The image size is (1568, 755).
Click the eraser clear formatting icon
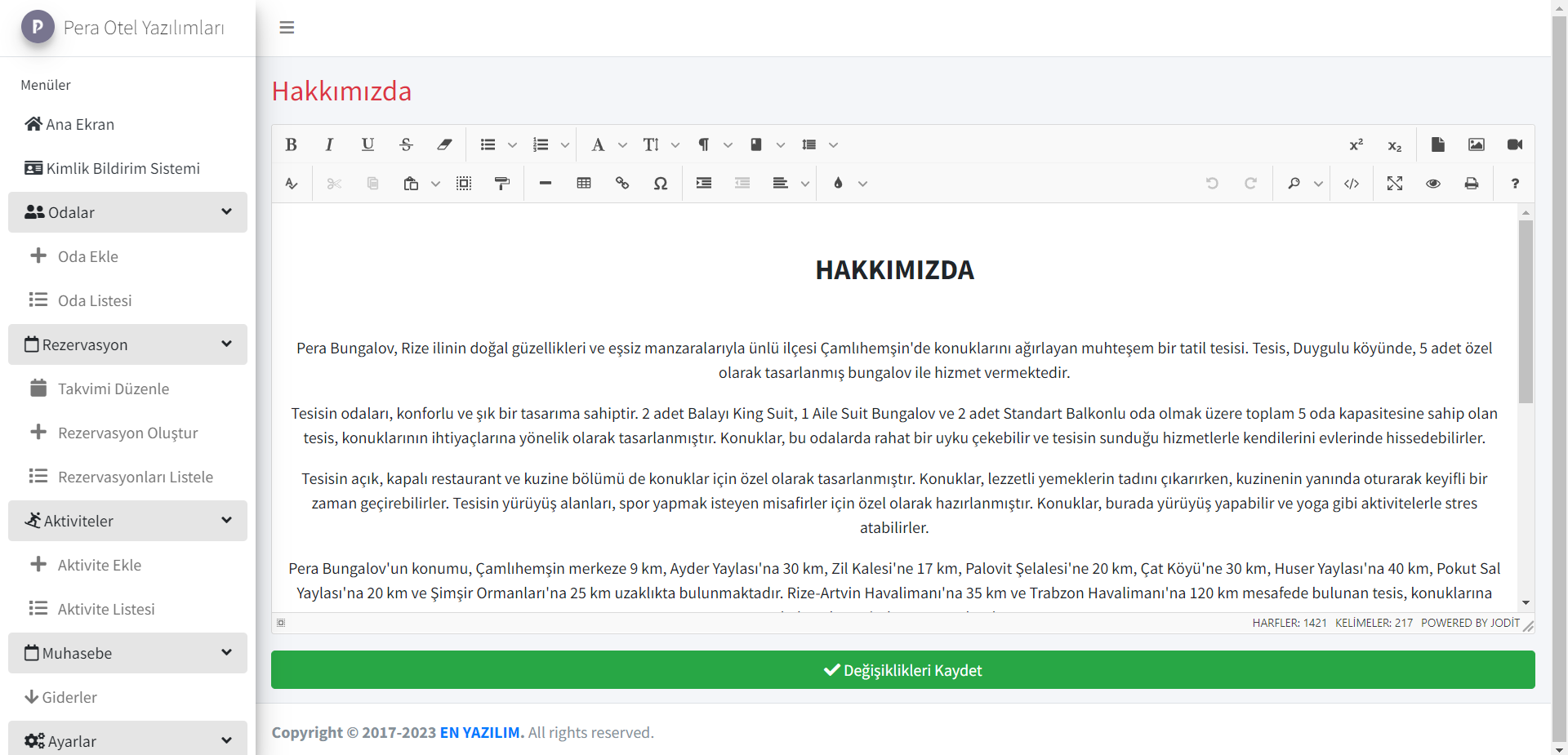tap(444, 144)
